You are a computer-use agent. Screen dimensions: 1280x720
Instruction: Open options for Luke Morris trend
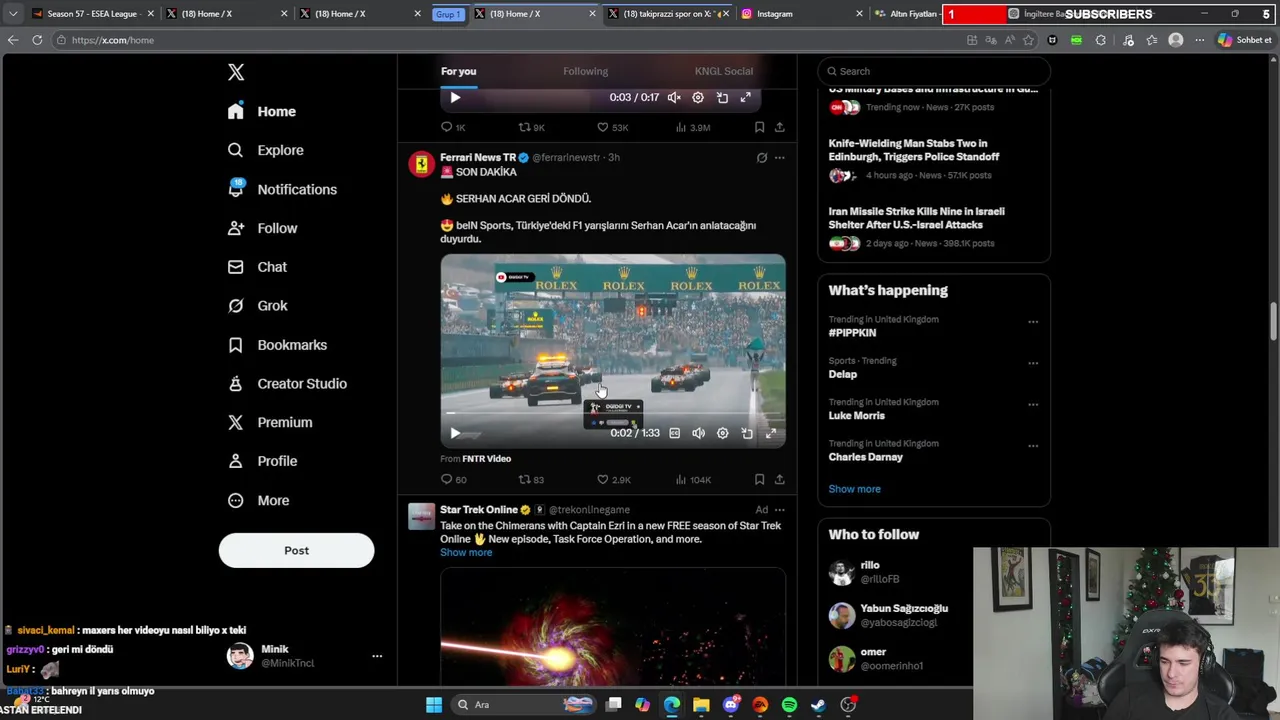click(x=1033, y=405)
